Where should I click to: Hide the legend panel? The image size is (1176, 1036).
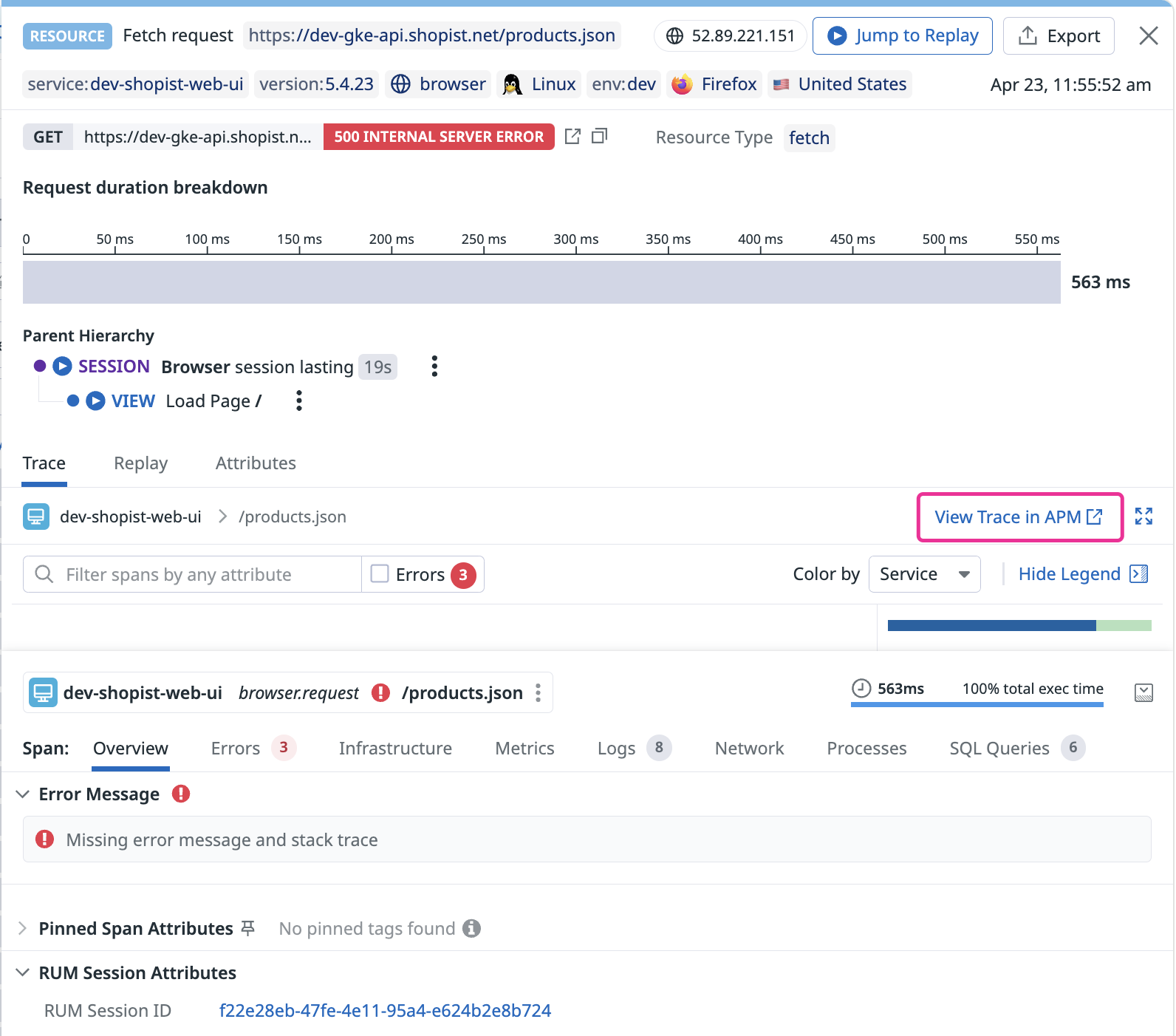pos(1082,574)
